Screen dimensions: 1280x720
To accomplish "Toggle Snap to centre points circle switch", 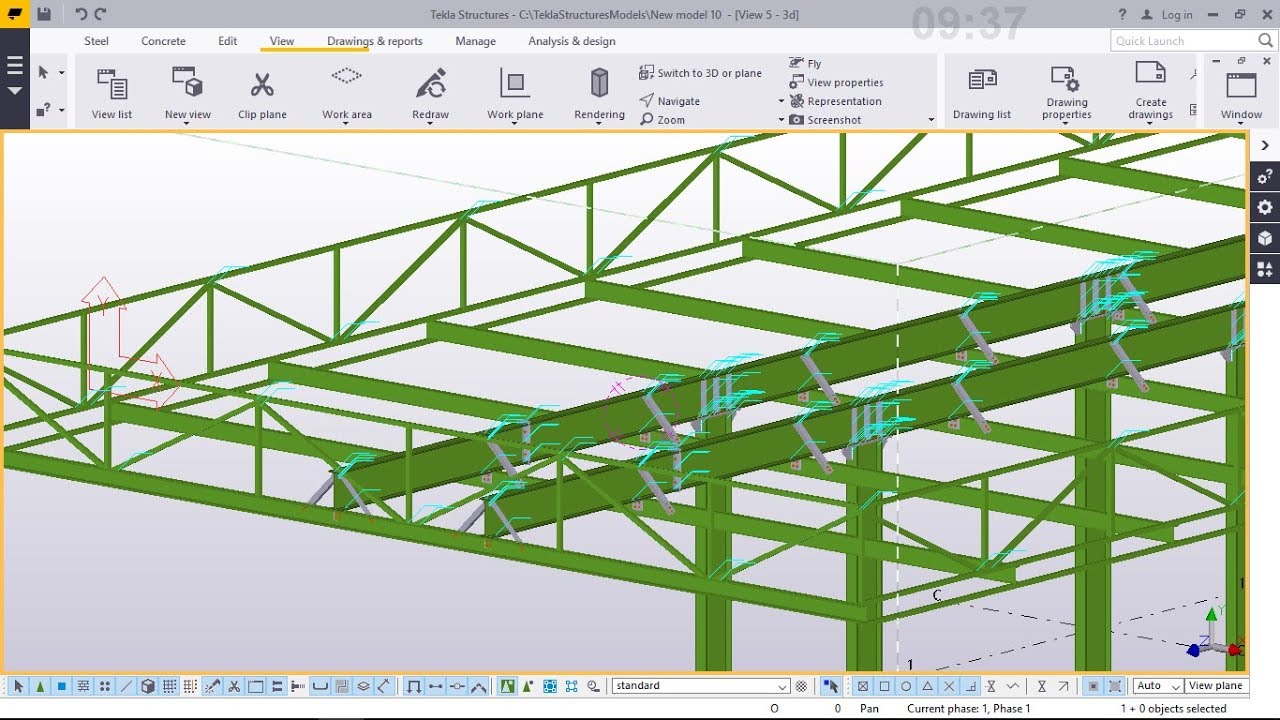I will point(906,686).
